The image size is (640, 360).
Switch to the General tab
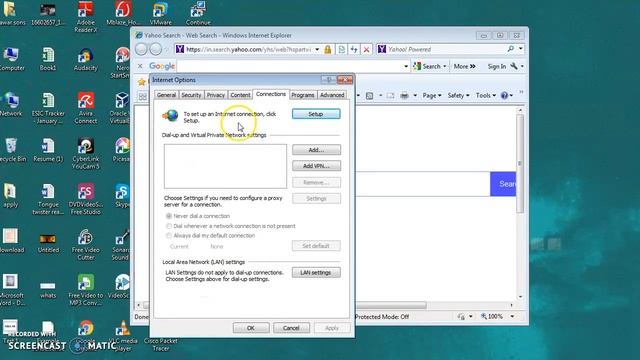click(167, 95)
